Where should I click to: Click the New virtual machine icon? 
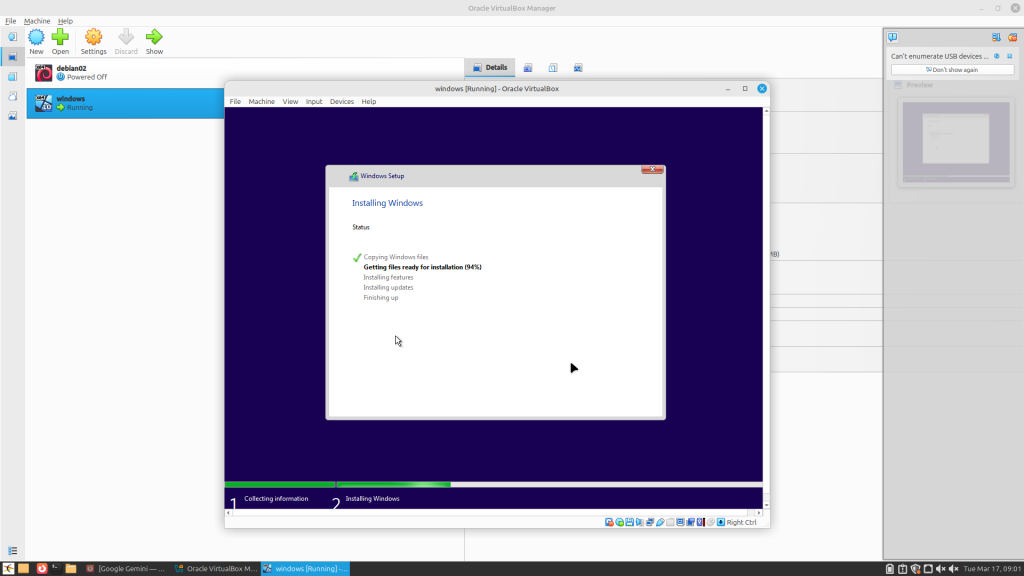point(36,40)
